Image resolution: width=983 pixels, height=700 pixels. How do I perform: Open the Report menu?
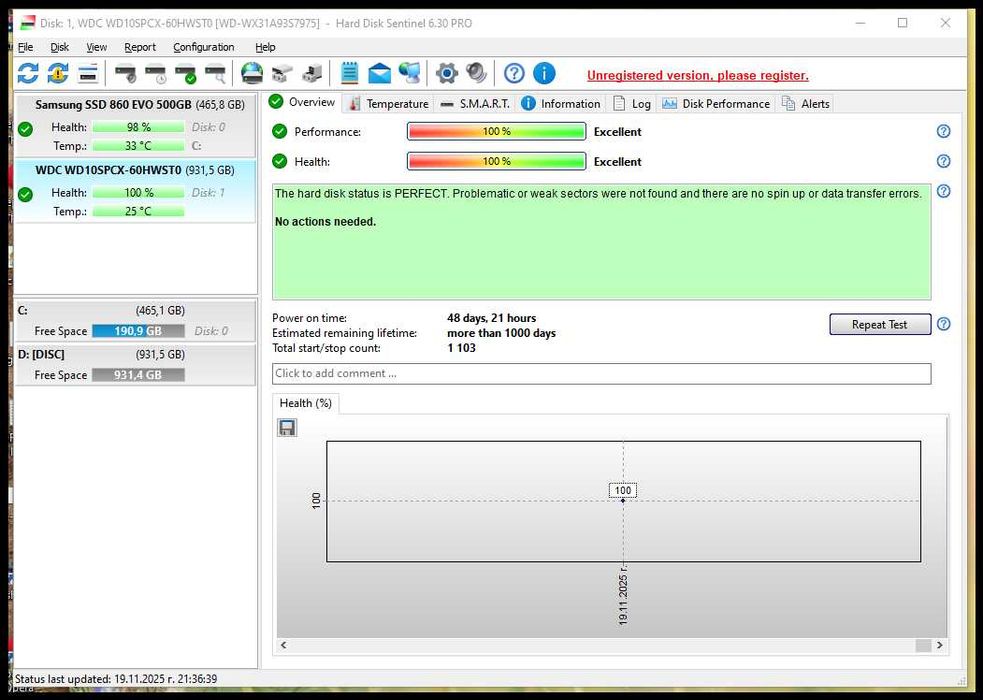(140, 47)
